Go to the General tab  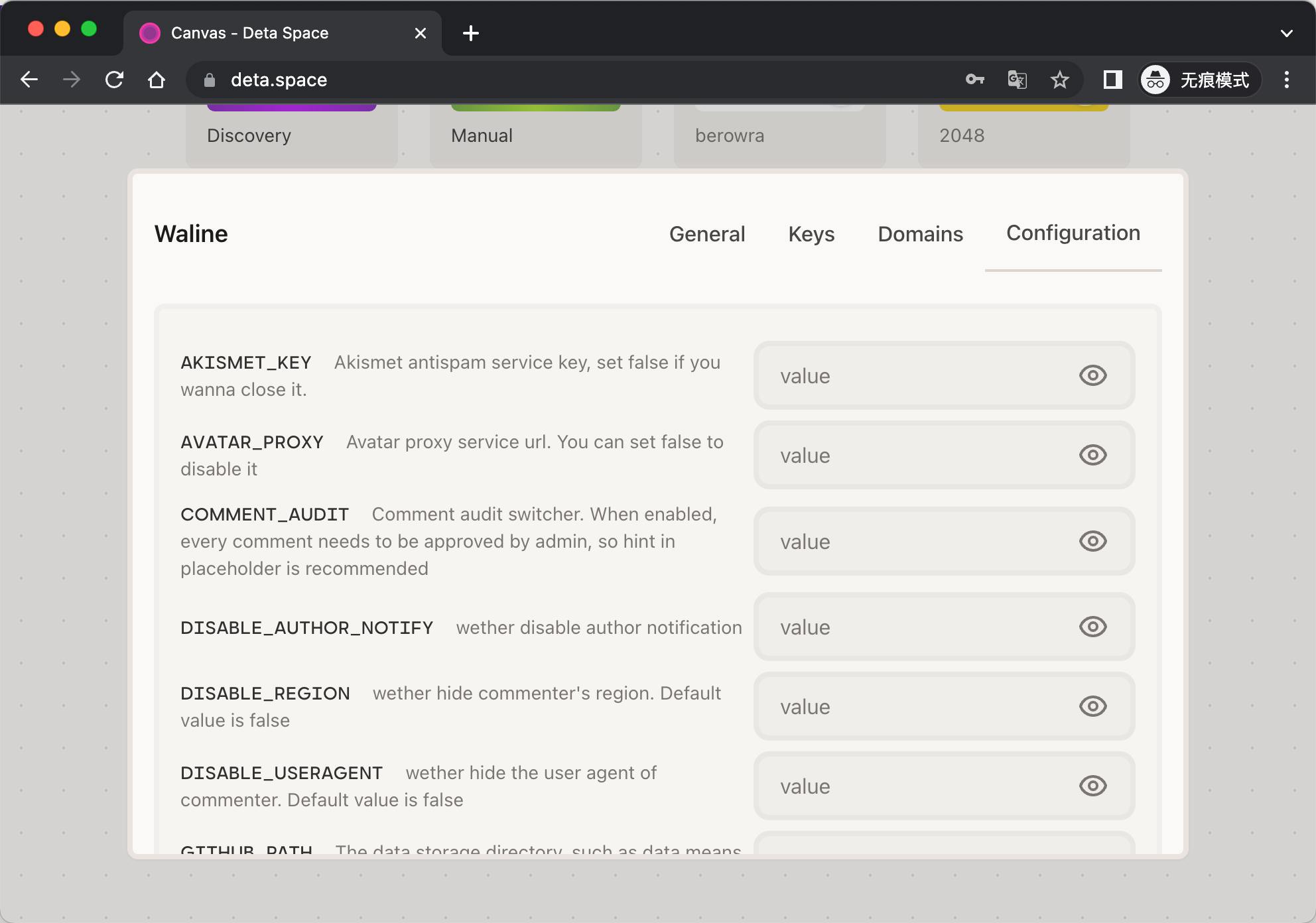707,234
